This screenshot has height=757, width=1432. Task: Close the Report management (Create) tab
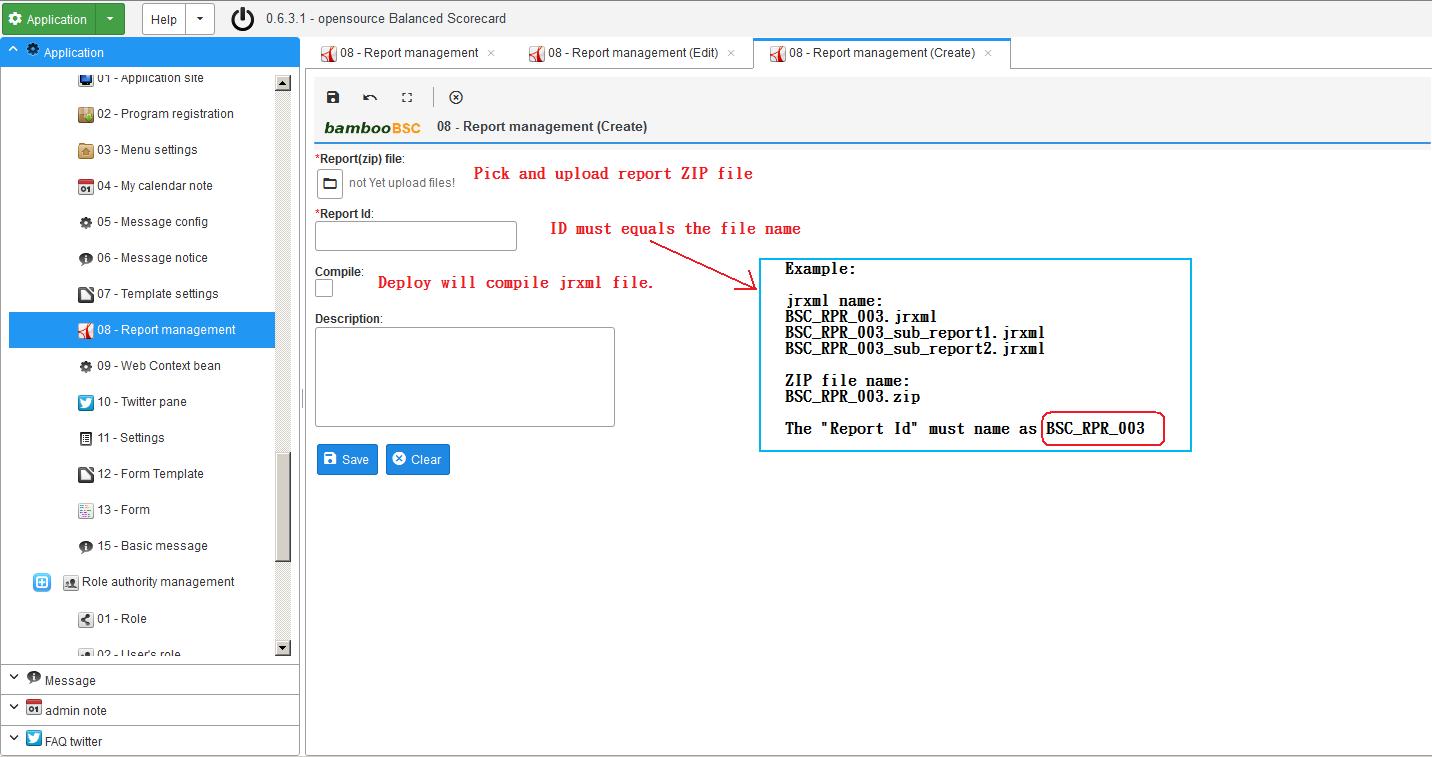point(988,53)
